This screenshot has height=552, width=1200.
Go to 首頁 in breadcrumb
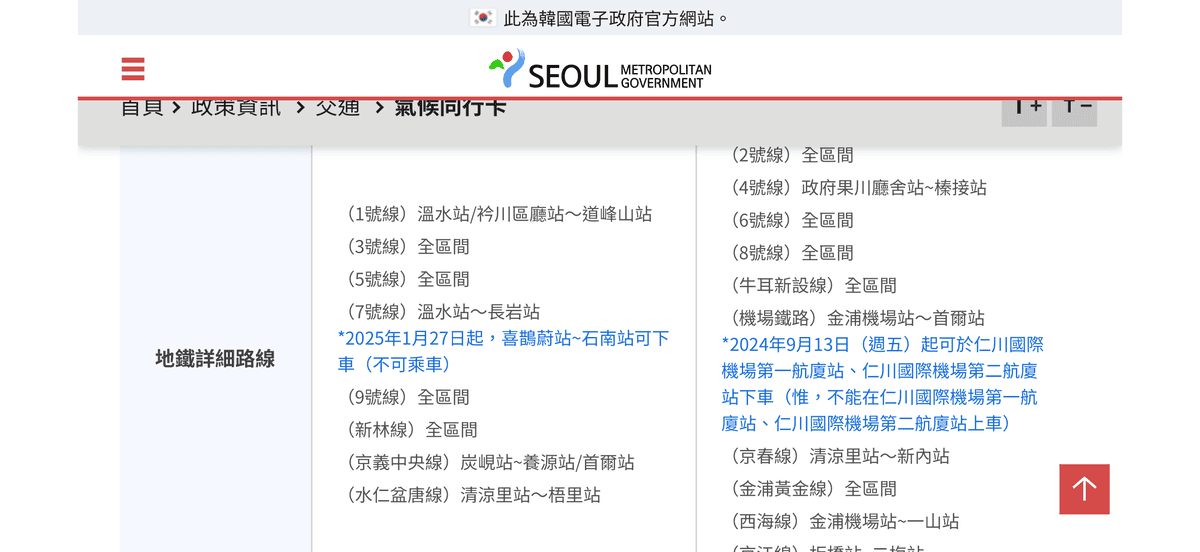(141, 107)
